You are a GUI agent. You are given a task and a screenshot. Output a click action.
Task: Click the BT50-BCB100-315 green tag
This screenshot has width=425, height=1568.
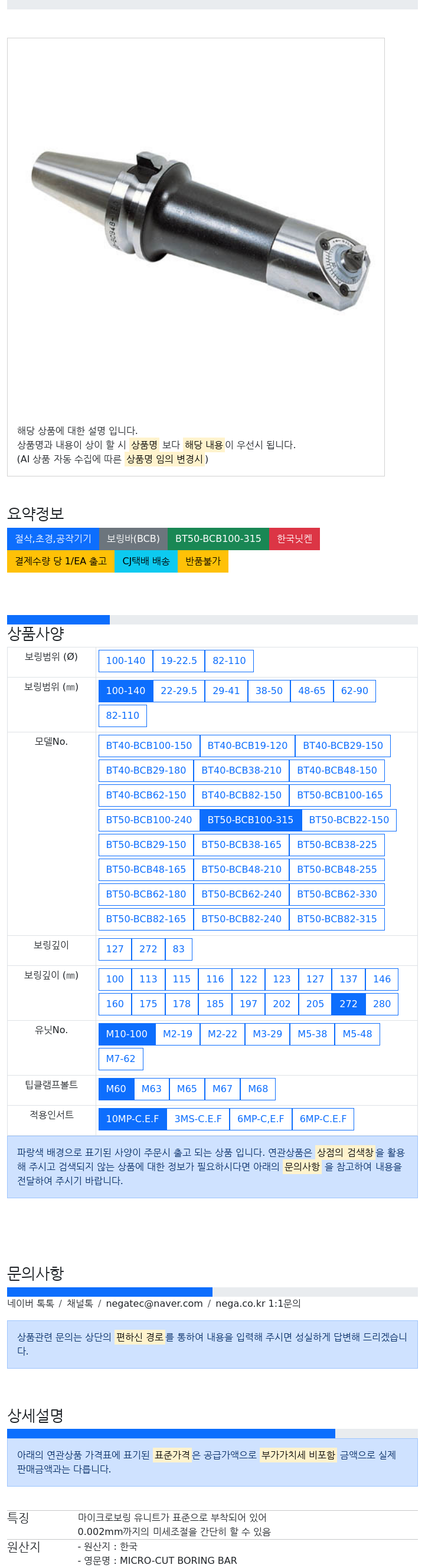pyautogui.click(x=218, y=539)
